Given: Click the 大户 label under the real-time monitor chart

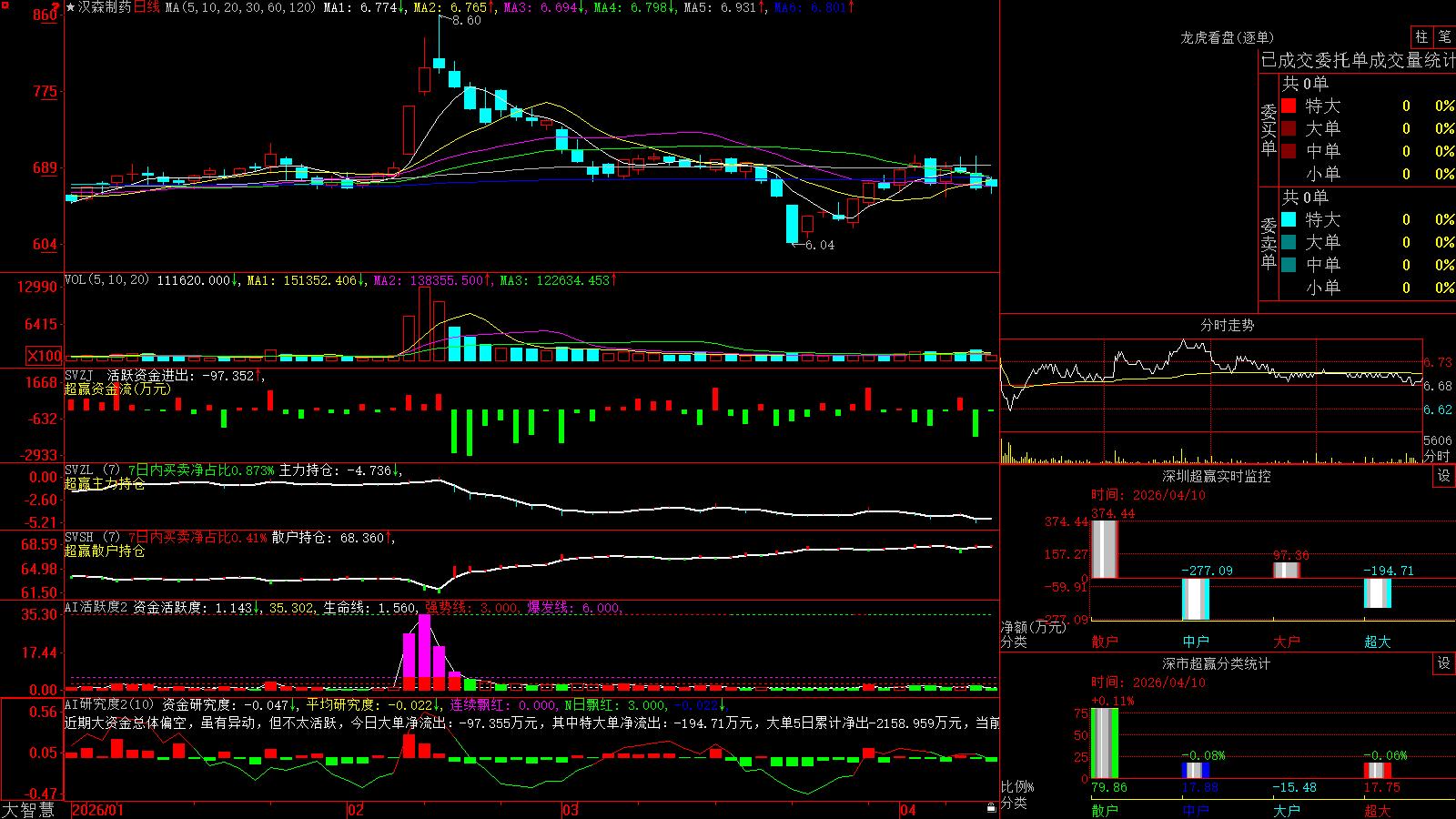Looking at the screenshot, I should (x=1287, y=642).
